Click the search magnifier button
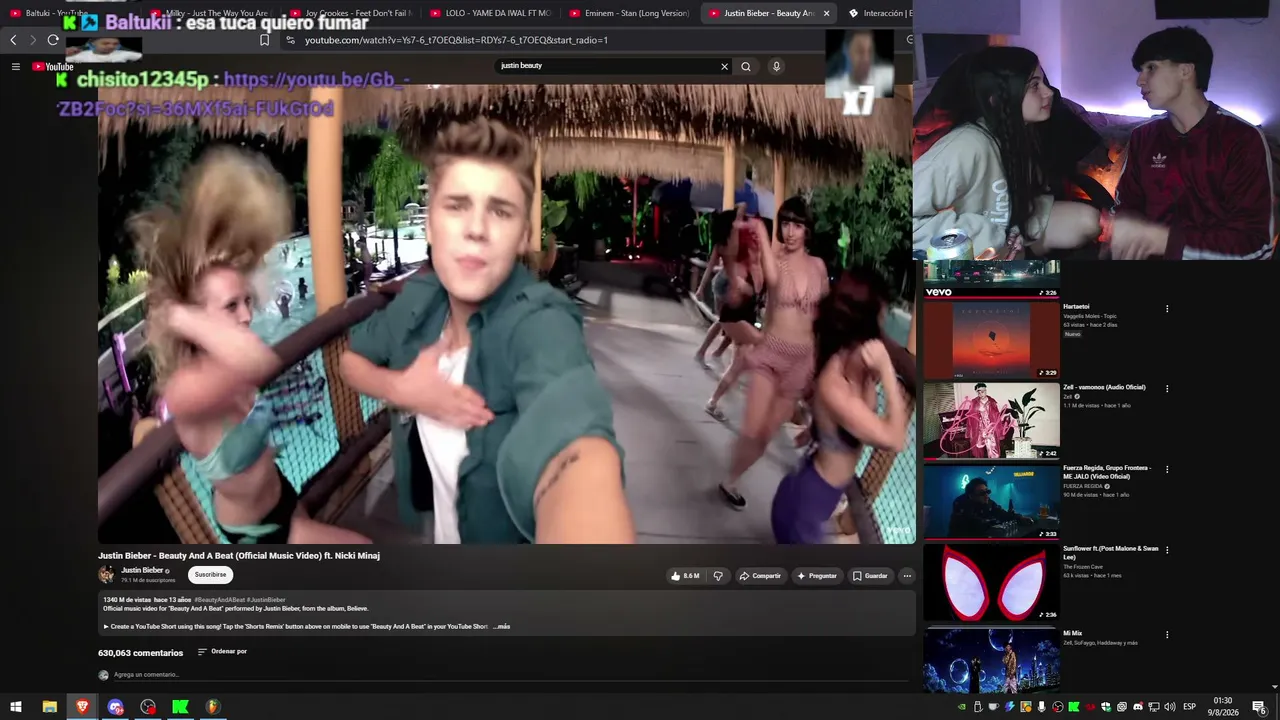Viewport: 1280px width, 720px height. point(746,67)
